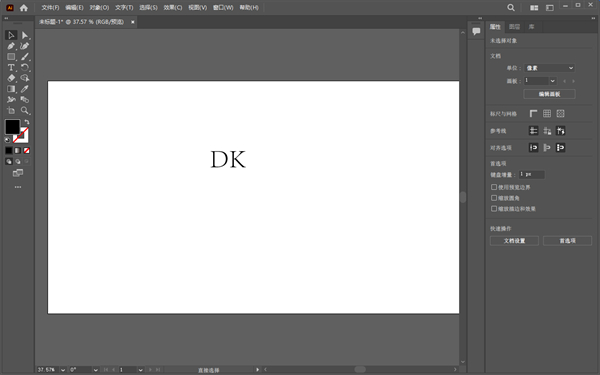The width and height of the screenshot is (600, 375).
Task: Open the artboard navigation dropdown in status bar
Action: point(140,370)
